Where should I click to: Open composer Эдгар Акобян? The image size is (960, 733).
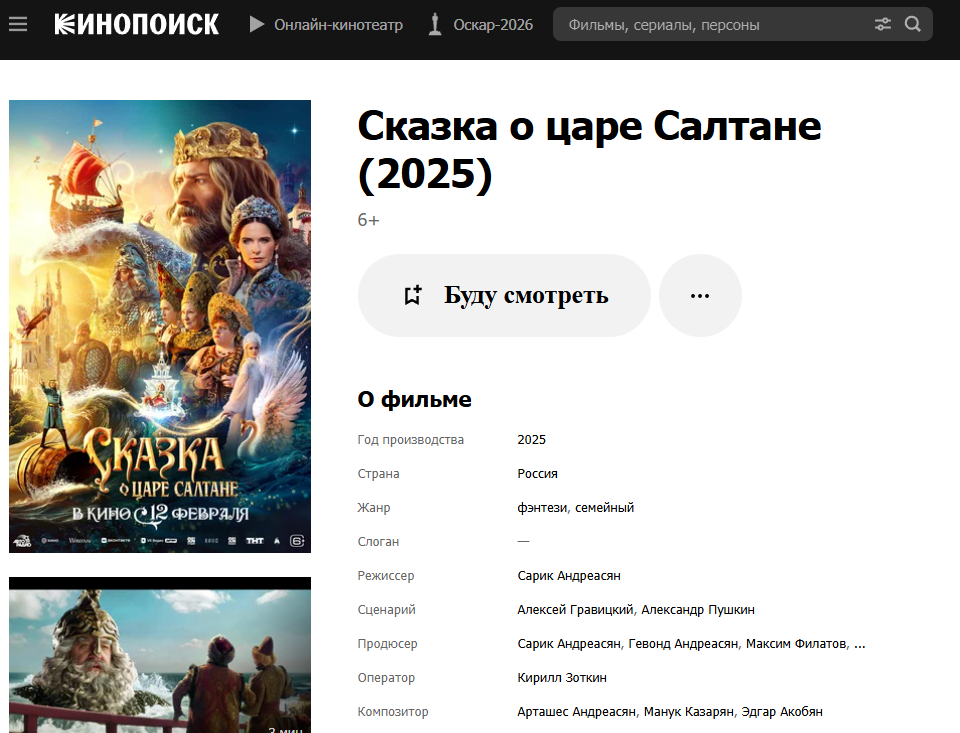pyautogui.click(x=782, y=712)
